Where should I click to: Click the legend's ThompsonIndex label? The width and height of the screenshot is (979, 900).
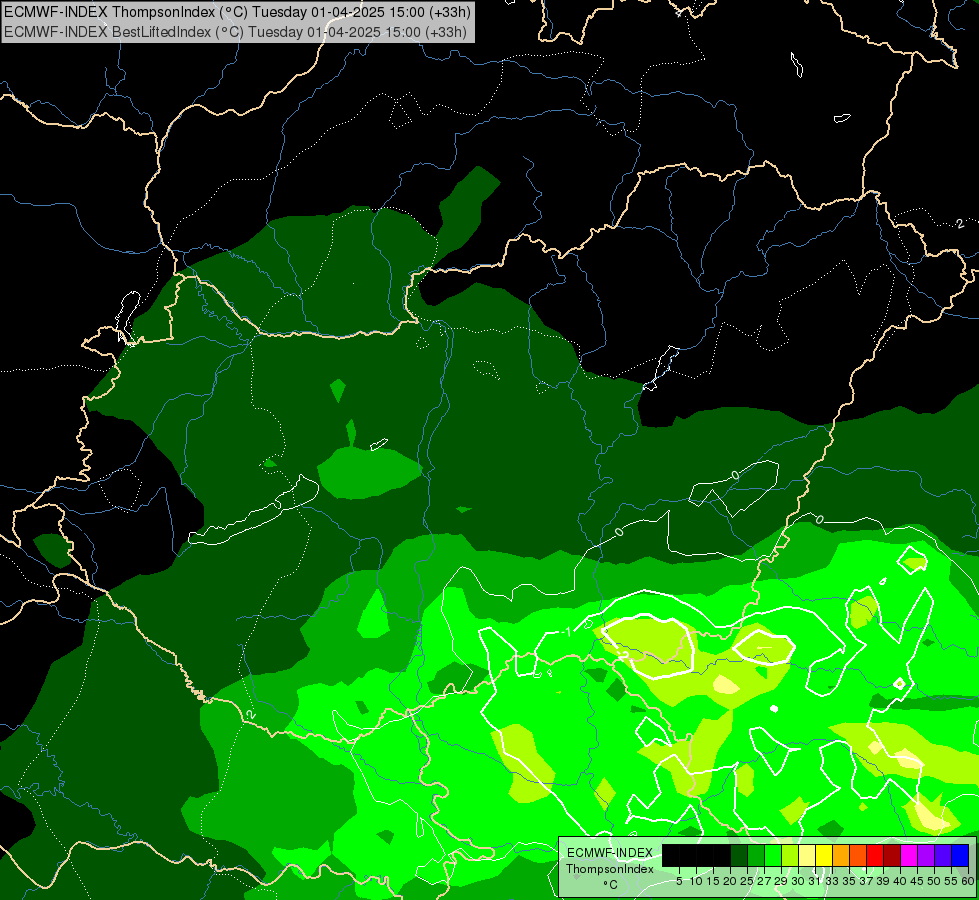pyautogui.click(x=610, y=869)
